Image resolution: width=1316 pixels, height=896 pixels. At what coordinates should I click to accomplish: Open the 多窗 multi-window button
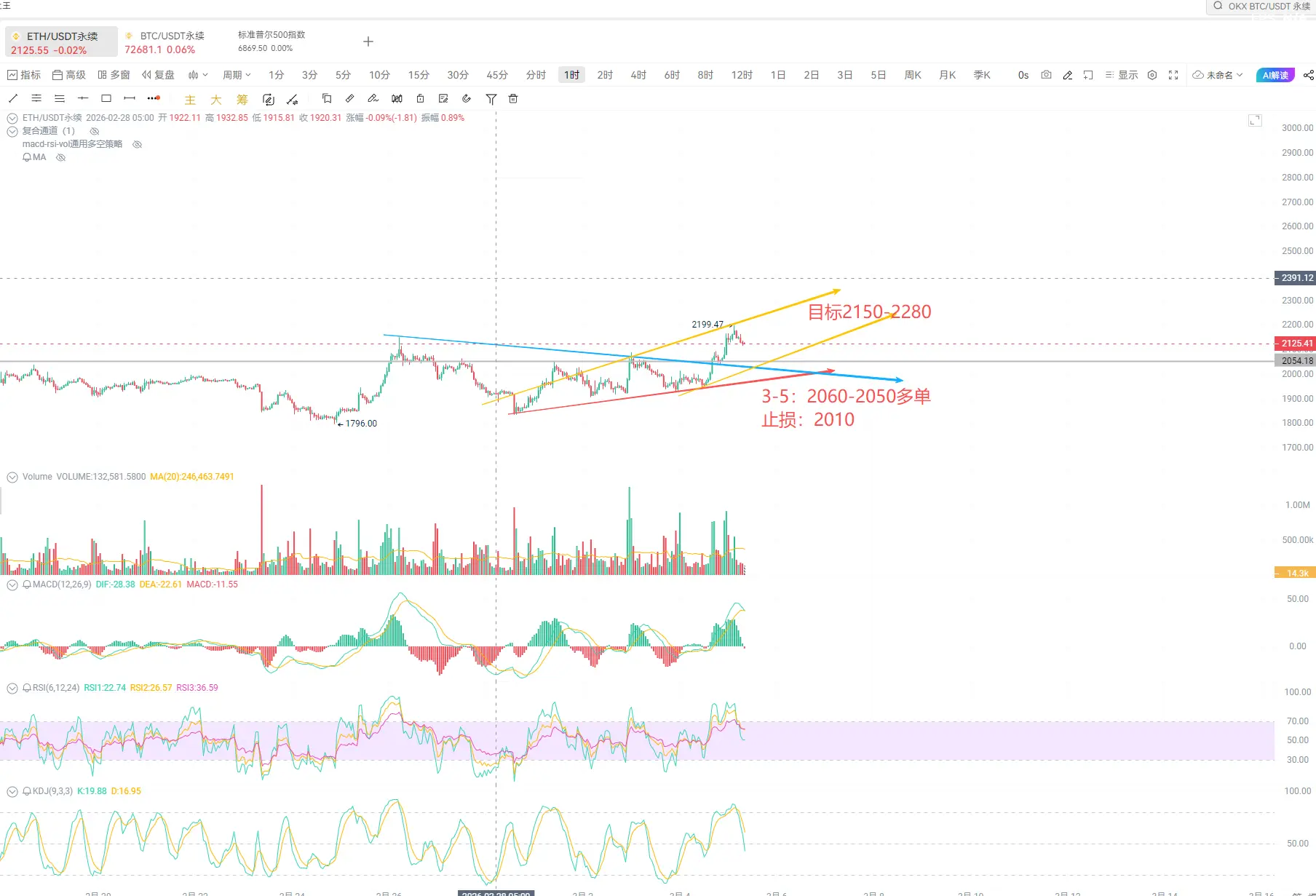pos(114,75)
